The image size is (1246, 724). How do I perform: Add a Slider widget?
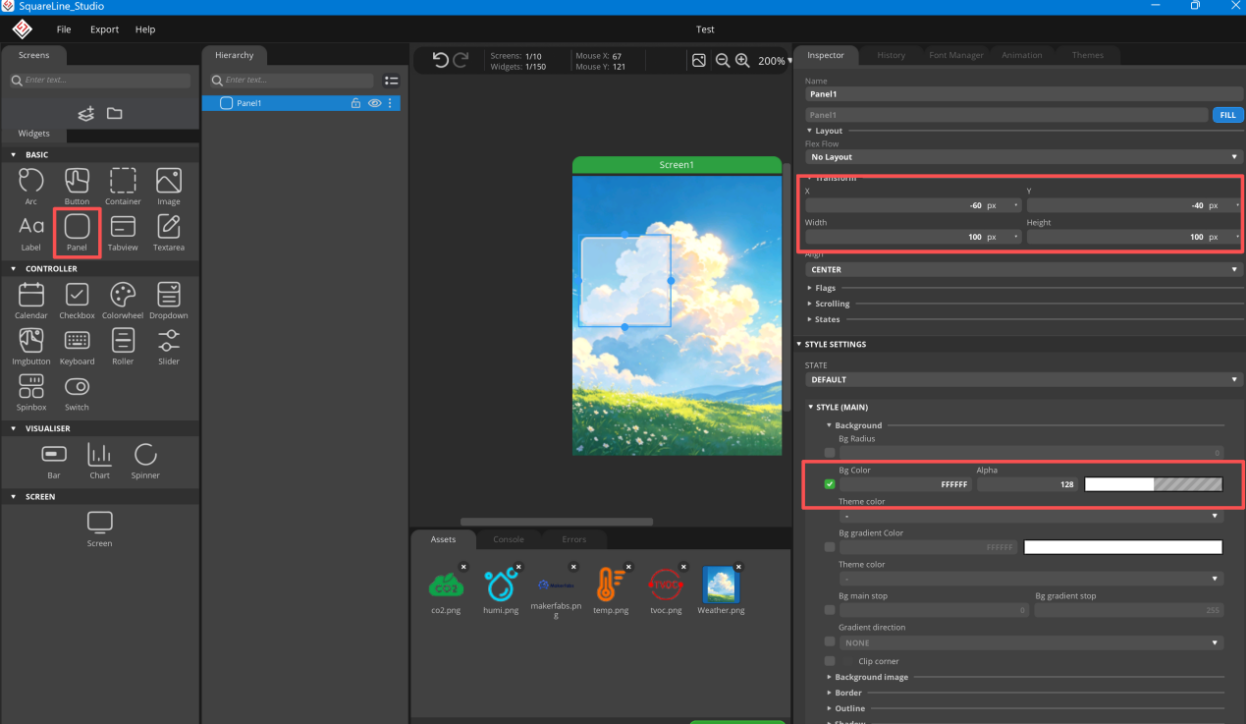(x=169, y=346)
